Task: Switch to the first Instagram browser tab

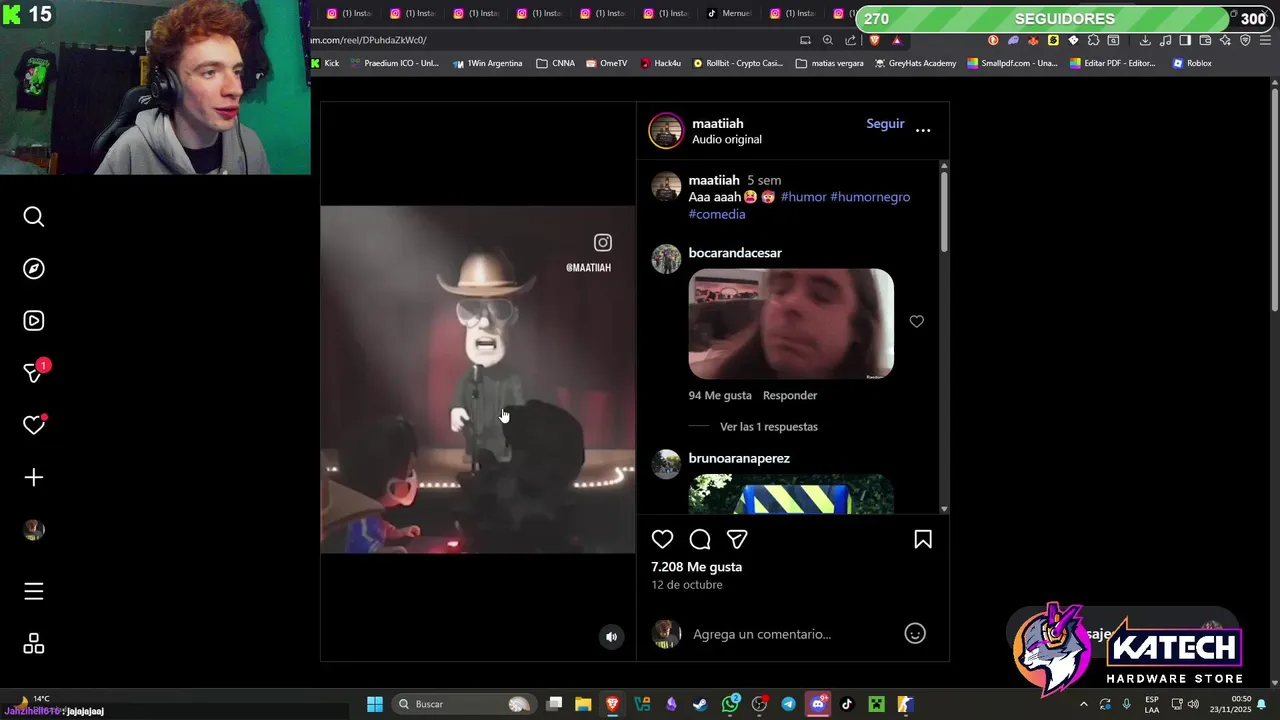Action: pyautogui.click(x=350, y=13)
